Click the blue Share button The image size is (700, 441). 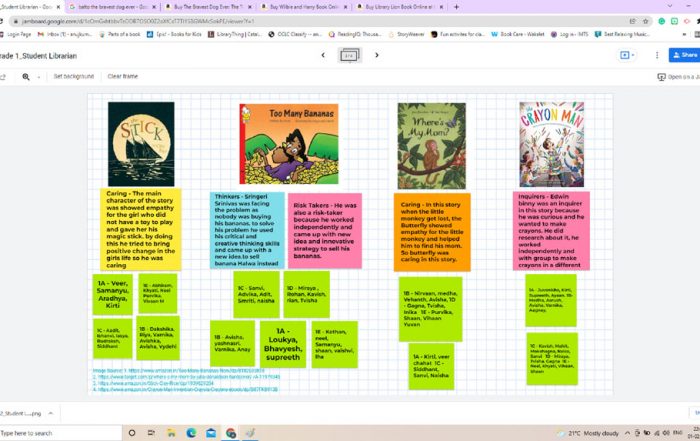point(684,55)
